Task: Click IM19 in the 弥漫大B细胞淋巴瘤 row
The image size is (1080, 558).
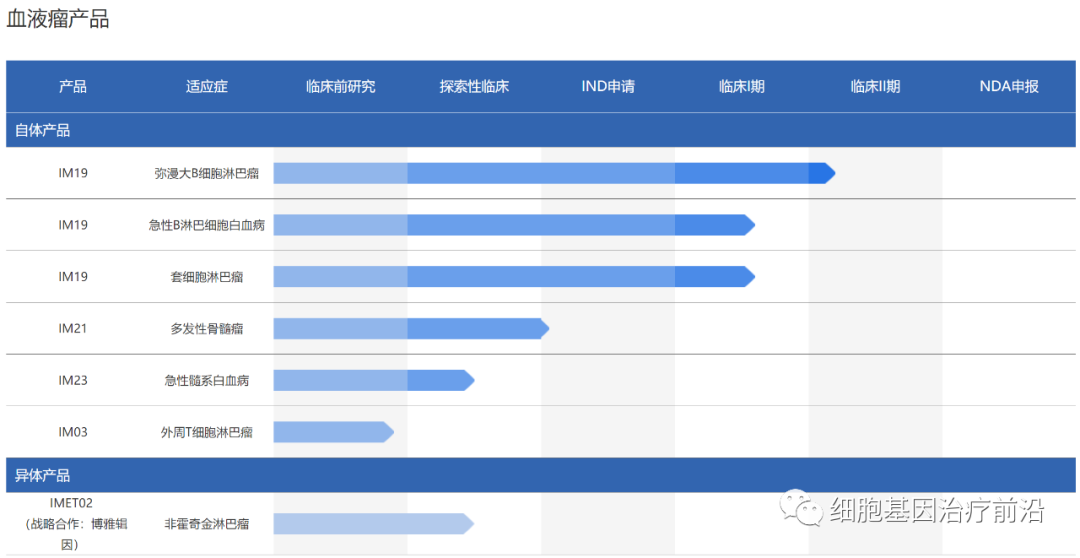Action: 73,173
